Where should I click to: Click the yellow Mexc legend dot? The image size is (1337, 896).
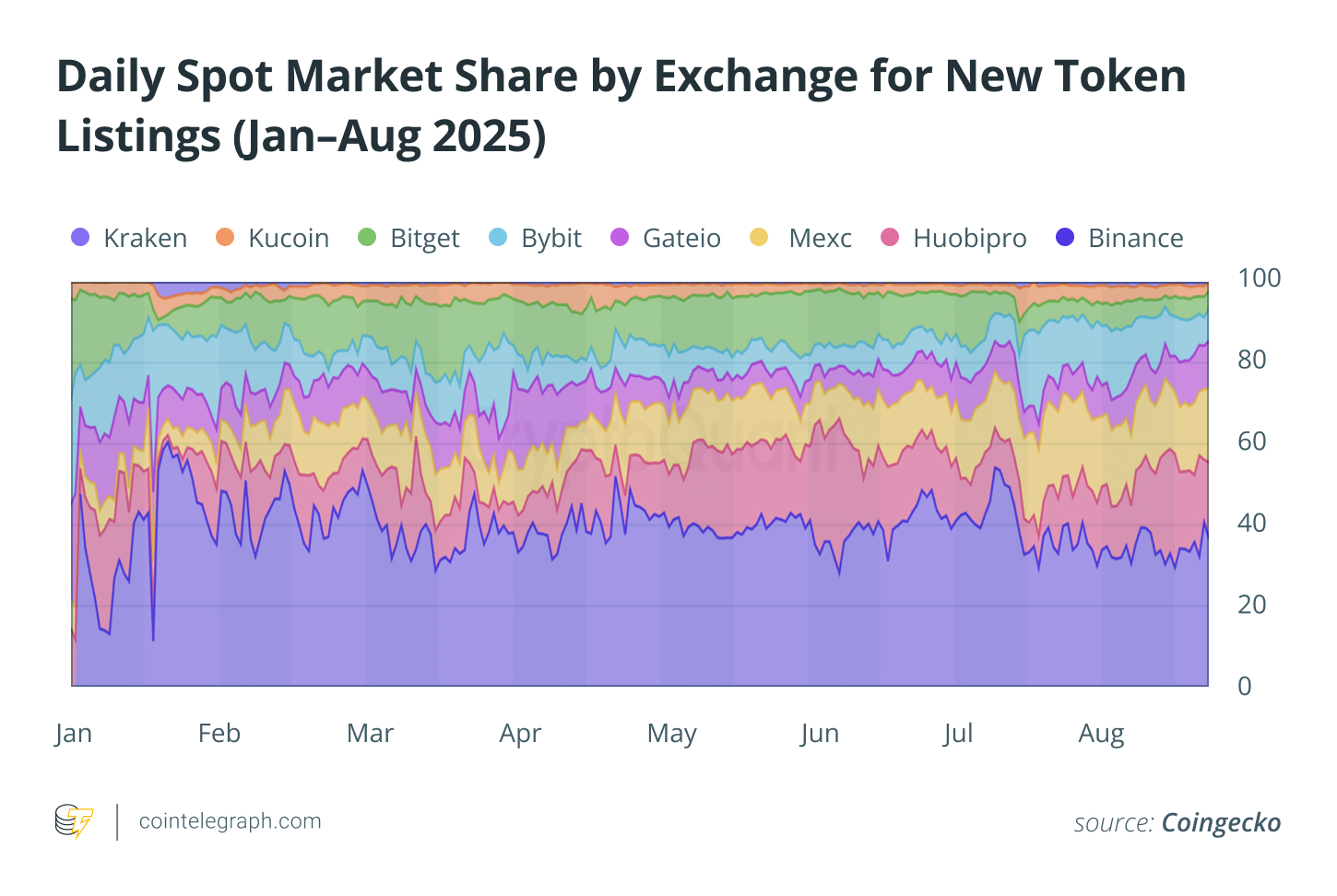pos(759,238)
